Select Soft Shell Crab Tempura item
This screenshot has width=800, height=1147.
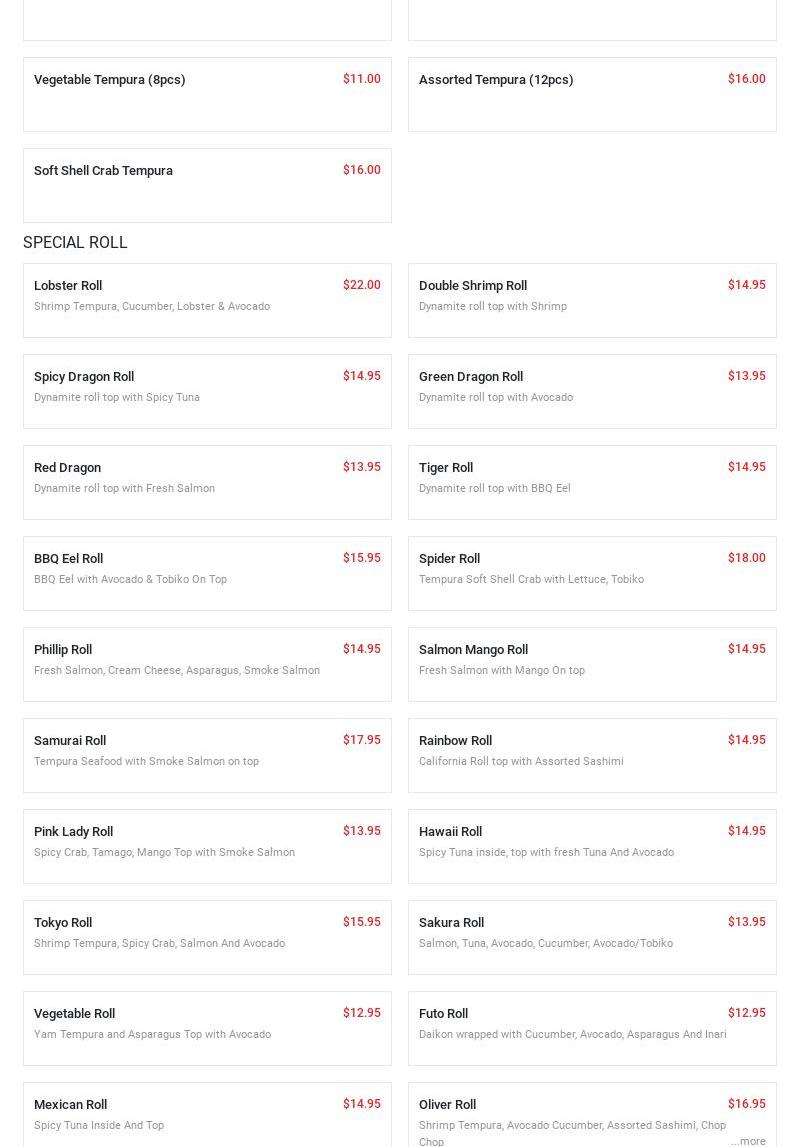[x=207, y=185]
